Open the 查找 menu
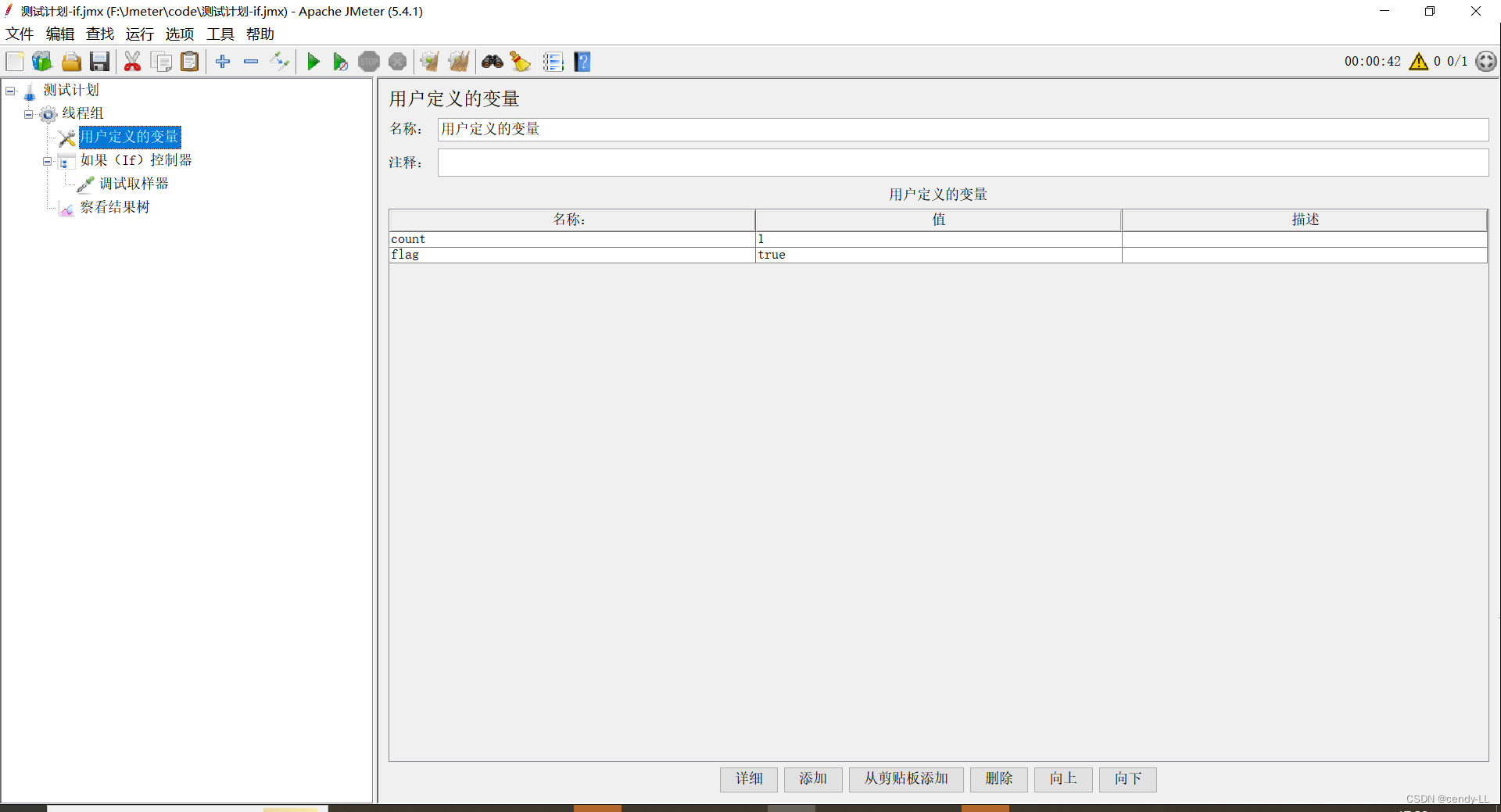The height and width of the screenshot is (812, 1501). [x=100, y=34]
